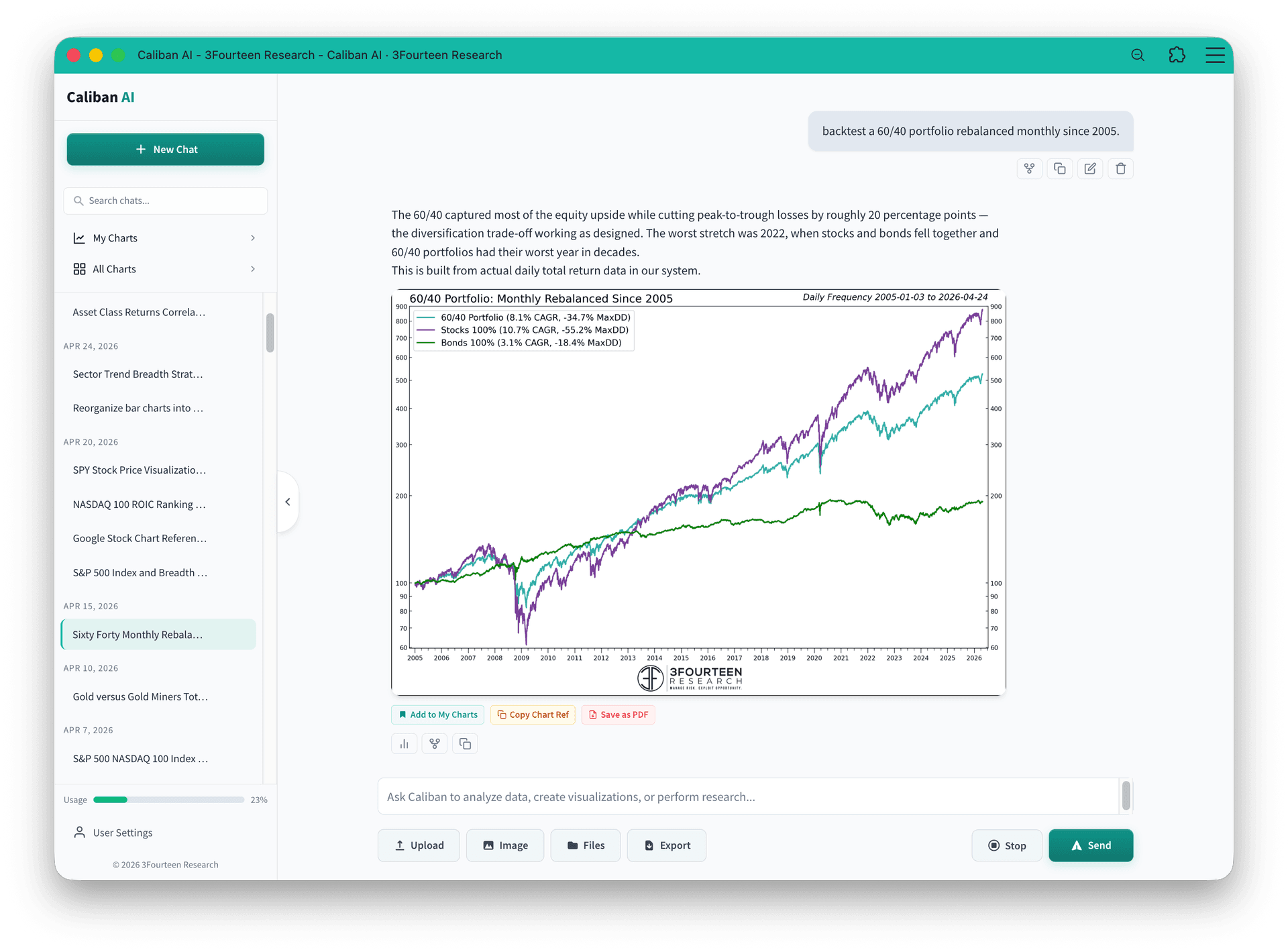Screen dimensions: 1288x952
Task: Open S&P 500 Index and Breadth … chat
Action: (x=158, y=572)
